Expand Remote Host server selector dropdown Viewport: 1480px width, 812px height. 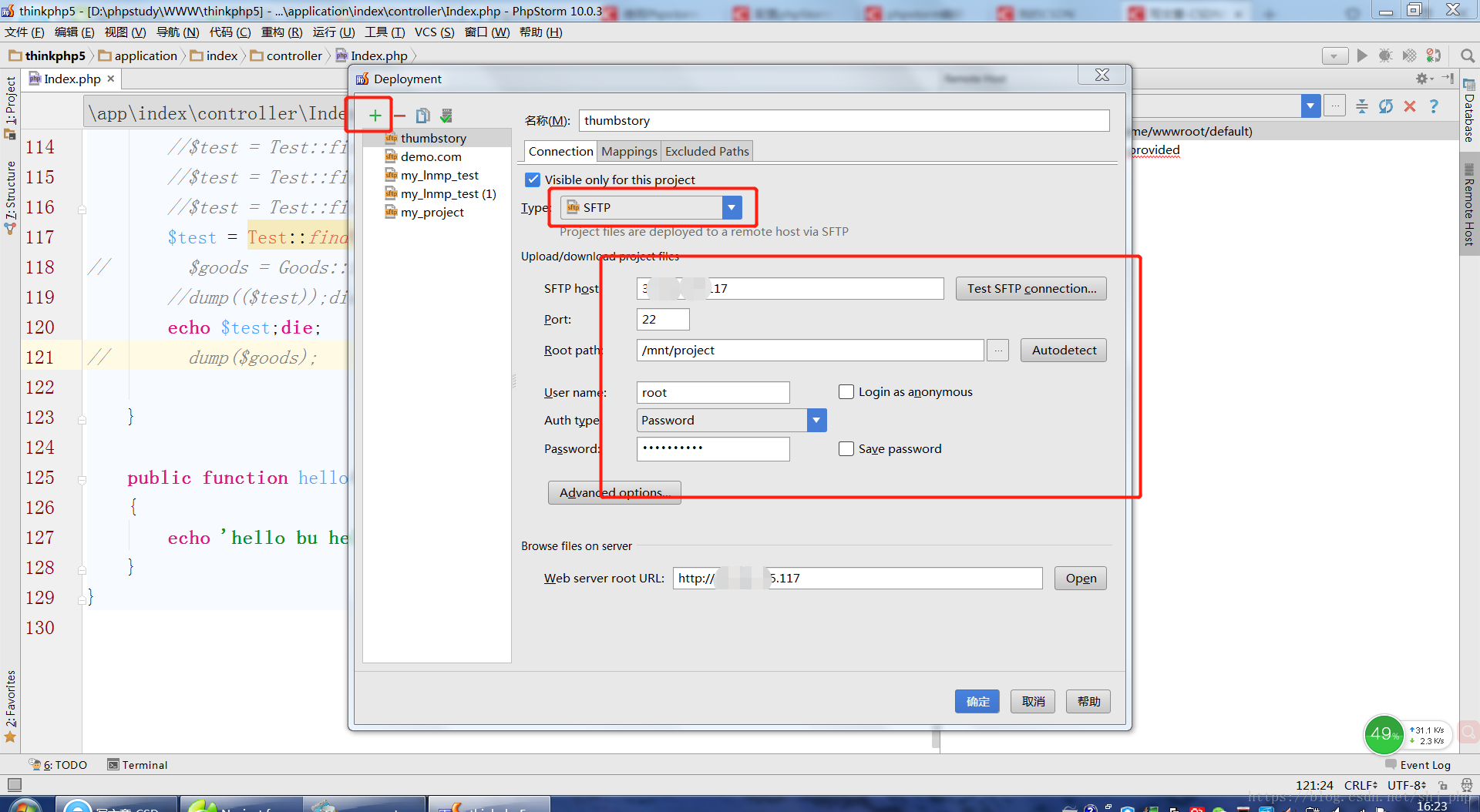coord(1310,106)
